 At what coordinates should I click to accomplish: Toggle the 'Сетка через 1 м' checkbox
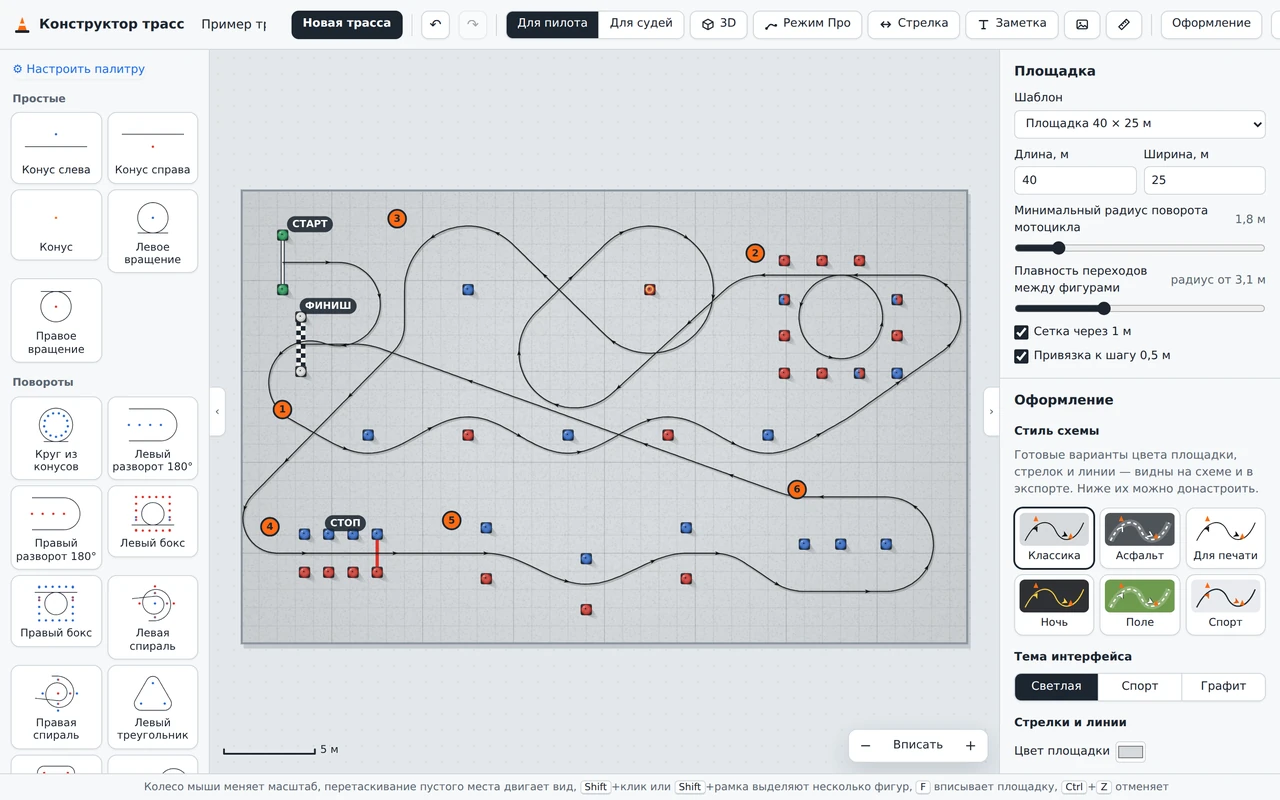1021,332
